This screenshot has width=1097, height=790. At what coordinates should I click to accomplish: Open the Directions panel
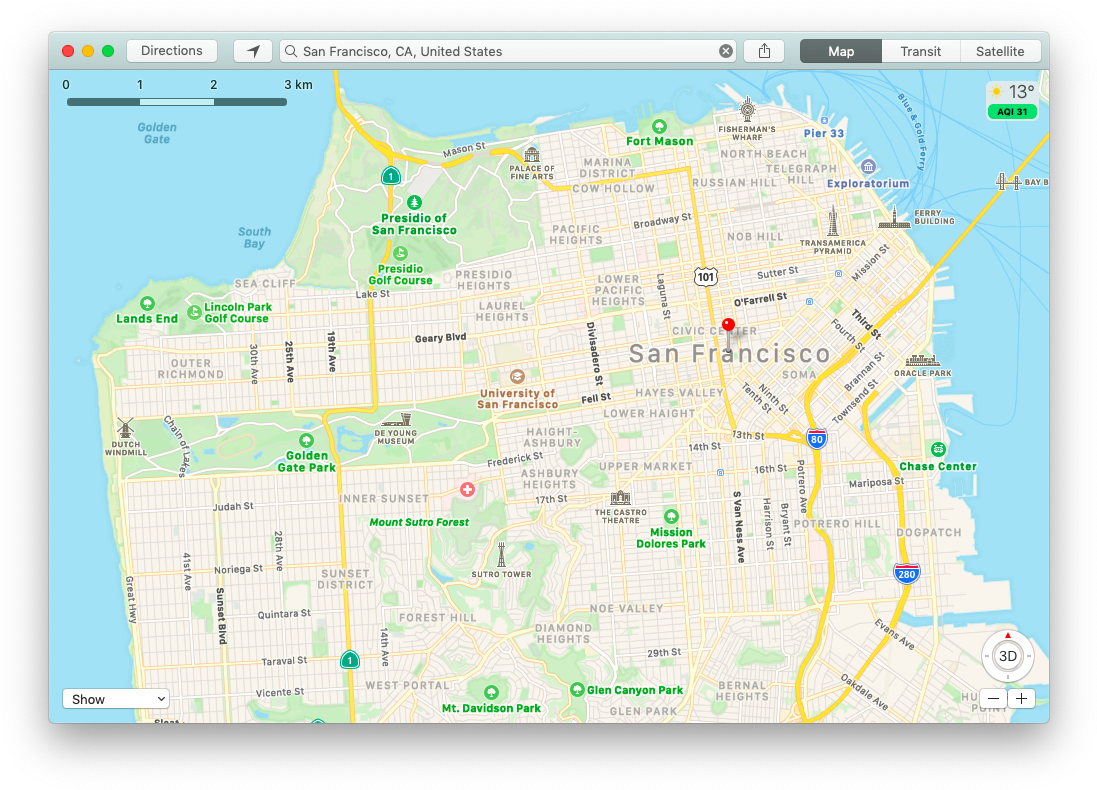pyautogui.click(x=171, y=51)
